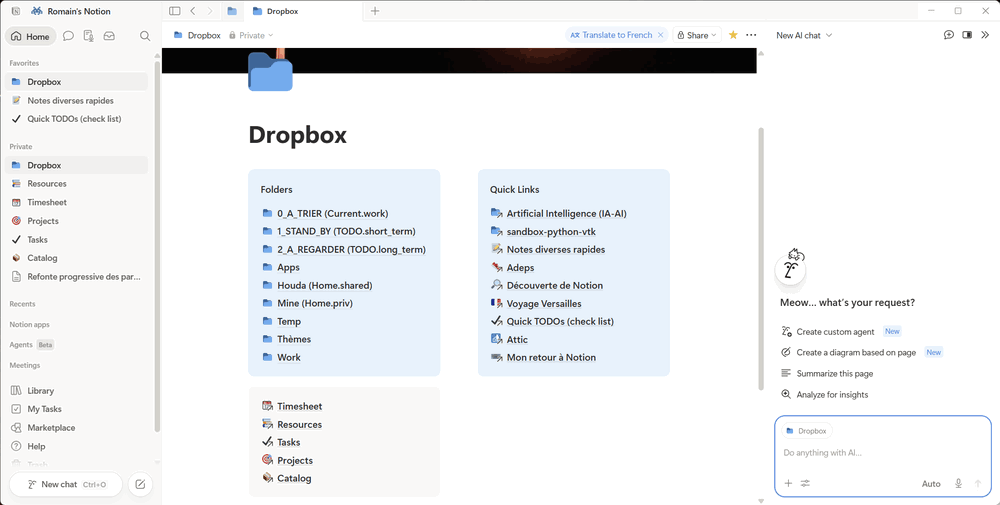Open the three-dot page options menu
Viewport: 1000px width, 505px height.
[751, 35]
